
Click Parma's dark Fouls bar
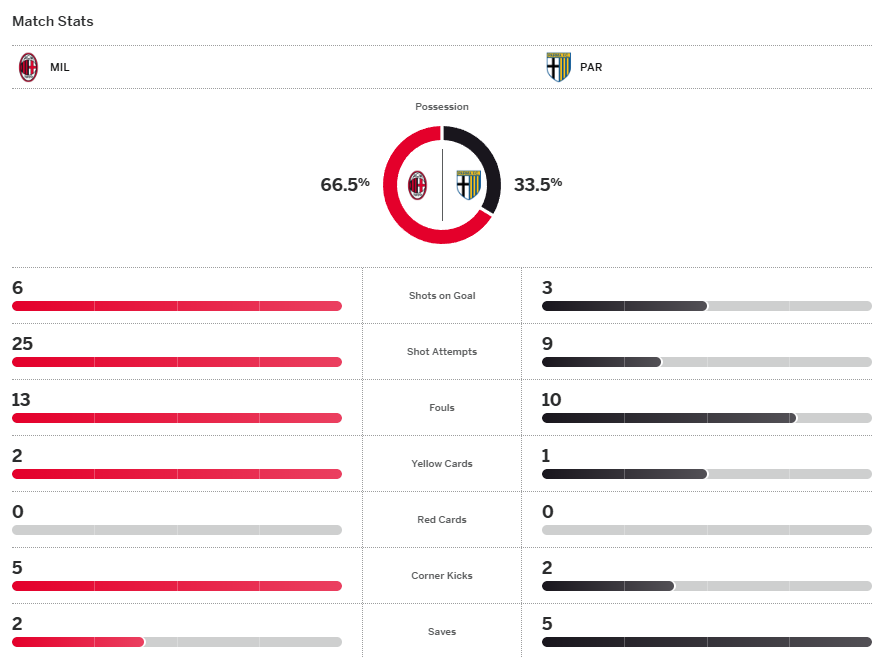[x=668, y=418]
